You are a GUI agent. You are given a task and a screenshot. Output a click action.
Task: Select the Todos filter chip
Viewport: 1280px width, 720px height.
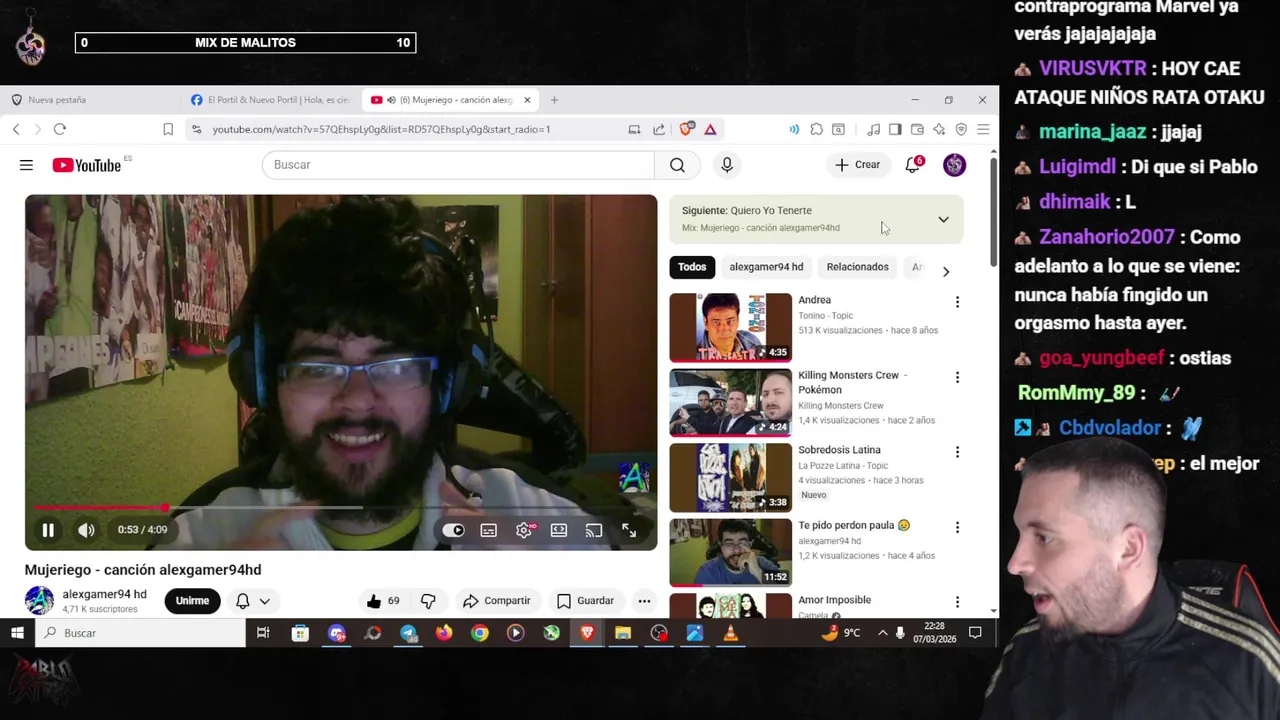pos(692,267)
